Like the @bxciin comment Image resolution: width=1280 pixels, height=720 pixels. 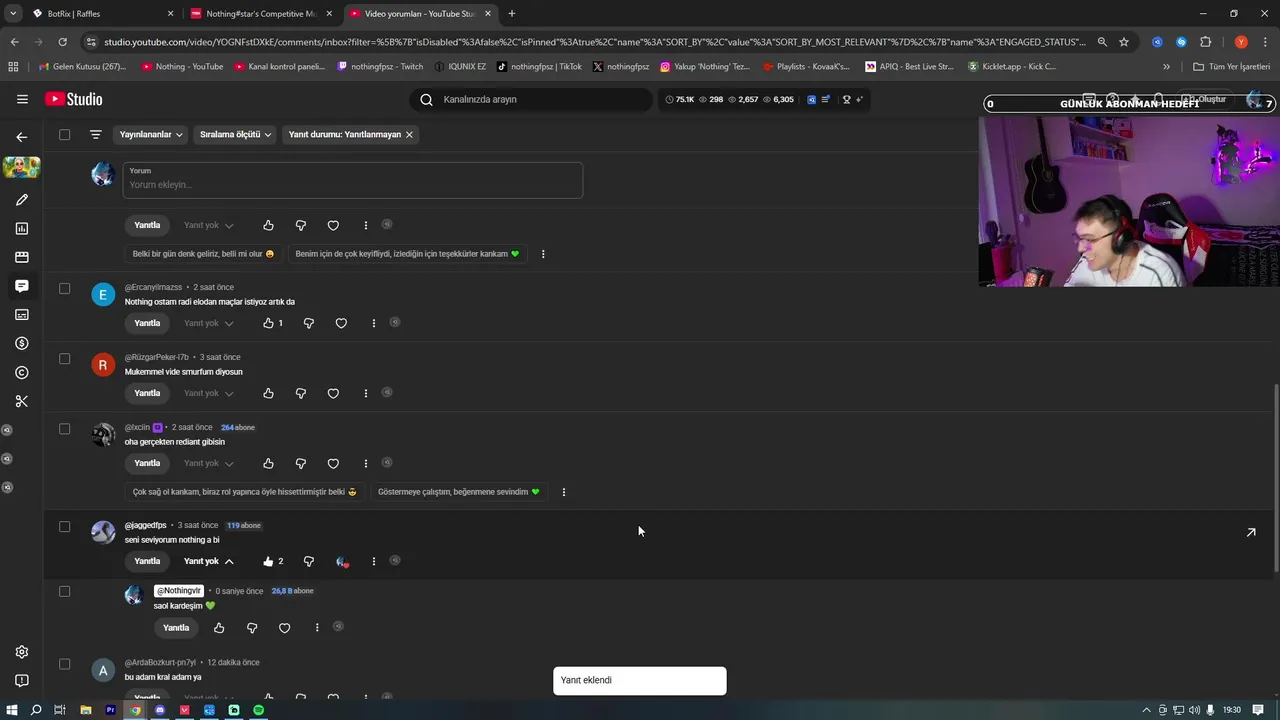(x=268, y=463)
